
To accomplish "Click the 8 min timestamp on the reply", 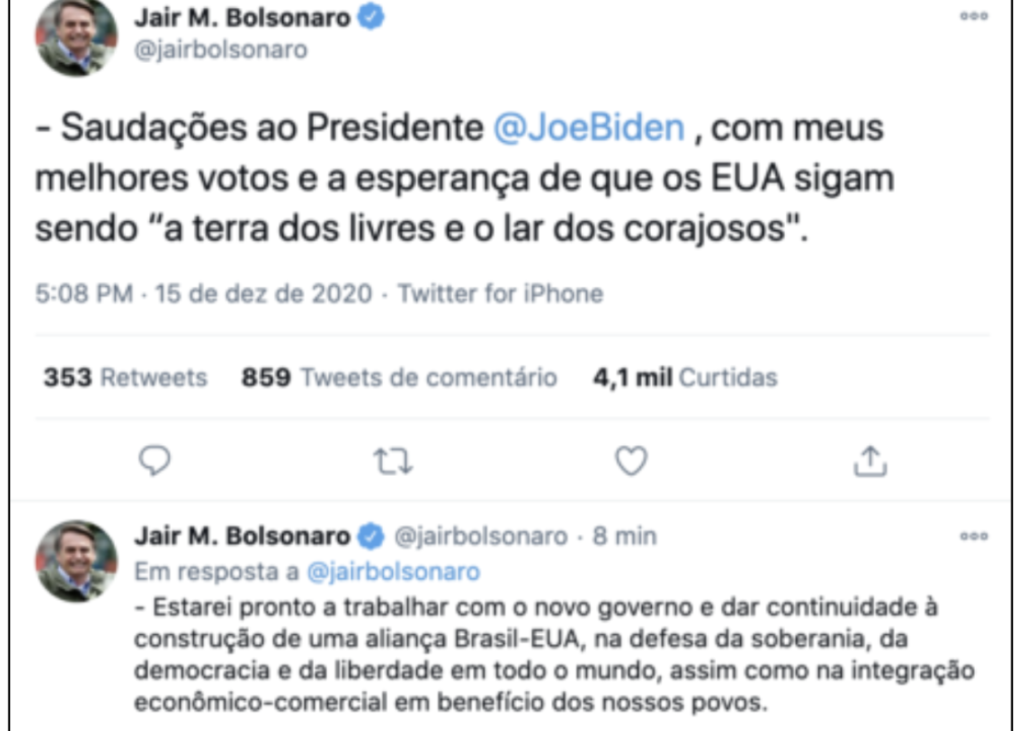I will pos(625,536).
